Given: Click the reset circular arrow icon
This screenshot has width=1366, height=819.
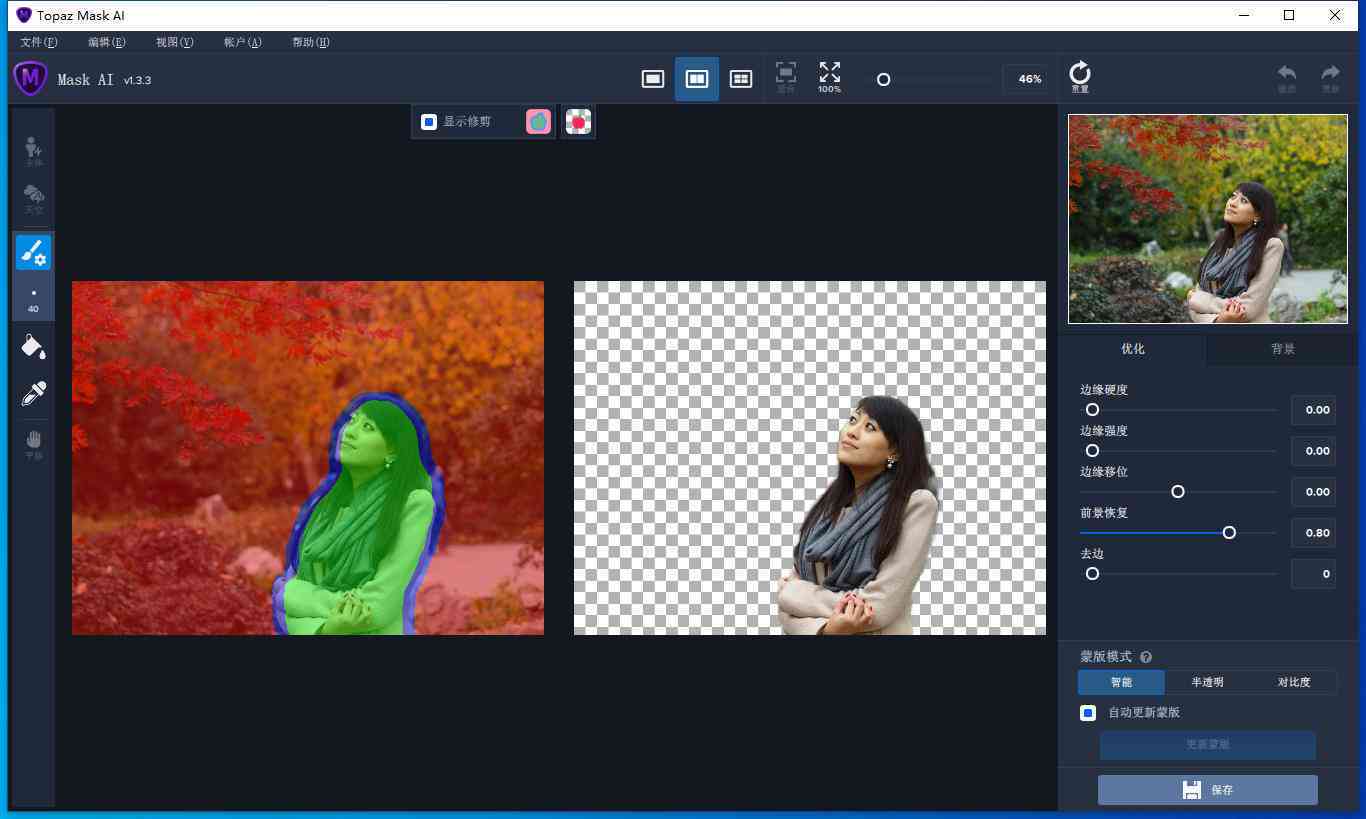Looking at the screenshot, I should pos(1080,77).
